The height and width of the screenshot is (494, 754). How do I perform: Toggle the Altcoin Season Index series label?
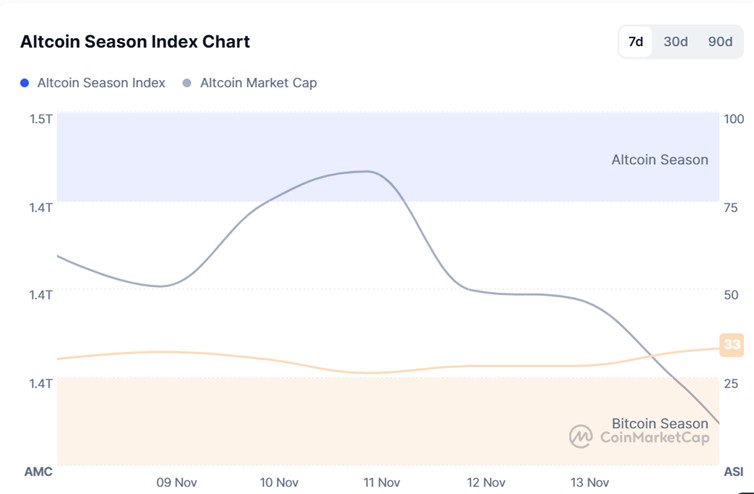tap(101, 83)
